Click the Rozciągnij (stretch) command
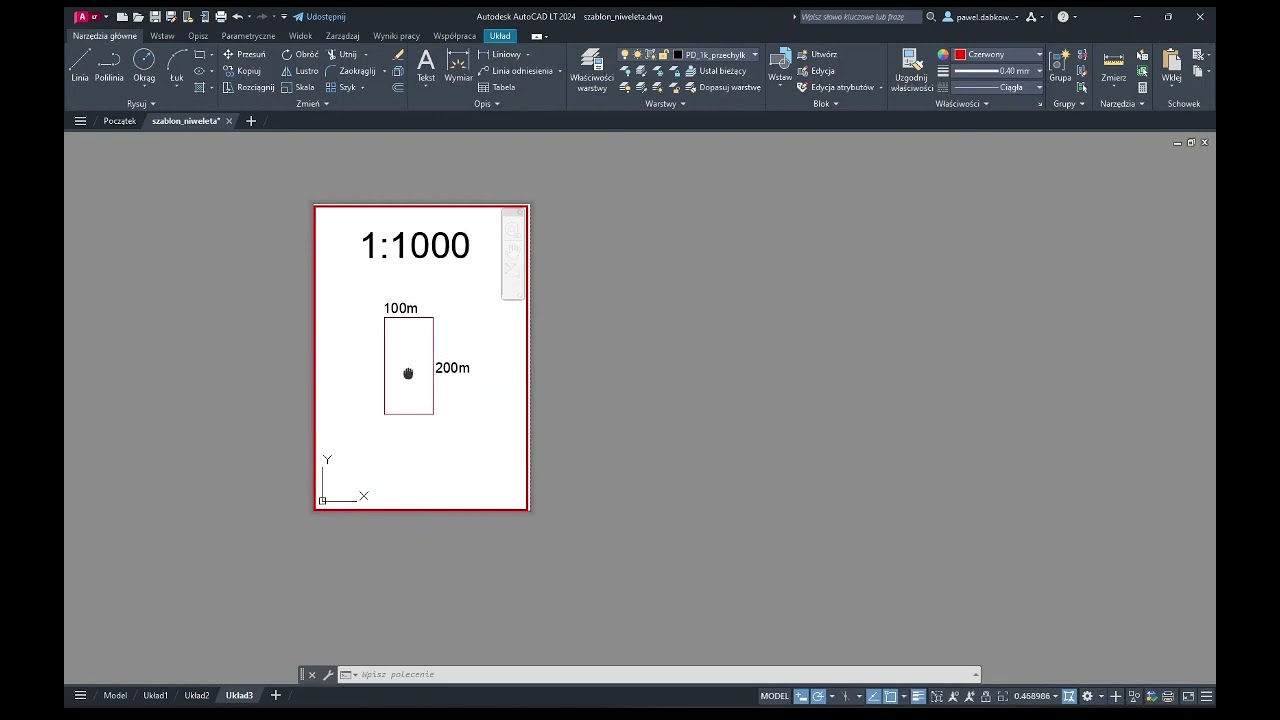The width and height of the screenshot is (1280, 720). point(248,87)
